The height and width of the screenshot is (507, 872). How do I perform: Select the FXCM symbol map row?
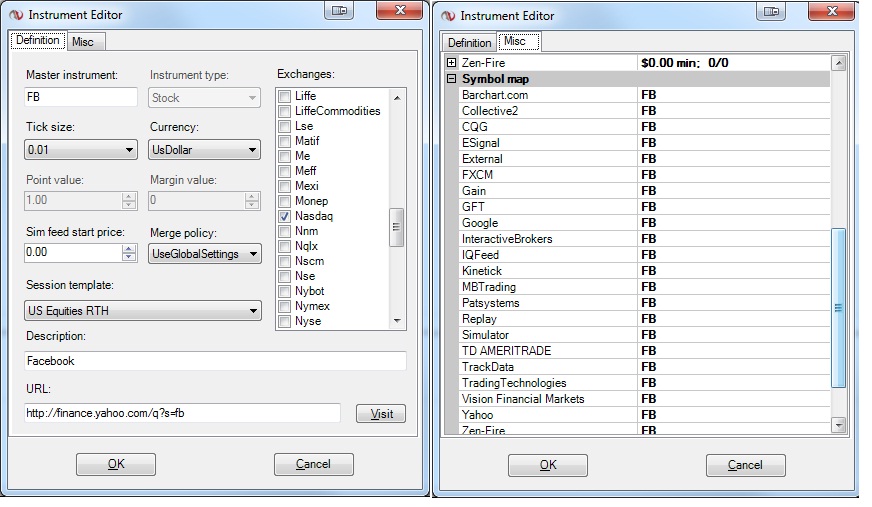coord(645,175)
